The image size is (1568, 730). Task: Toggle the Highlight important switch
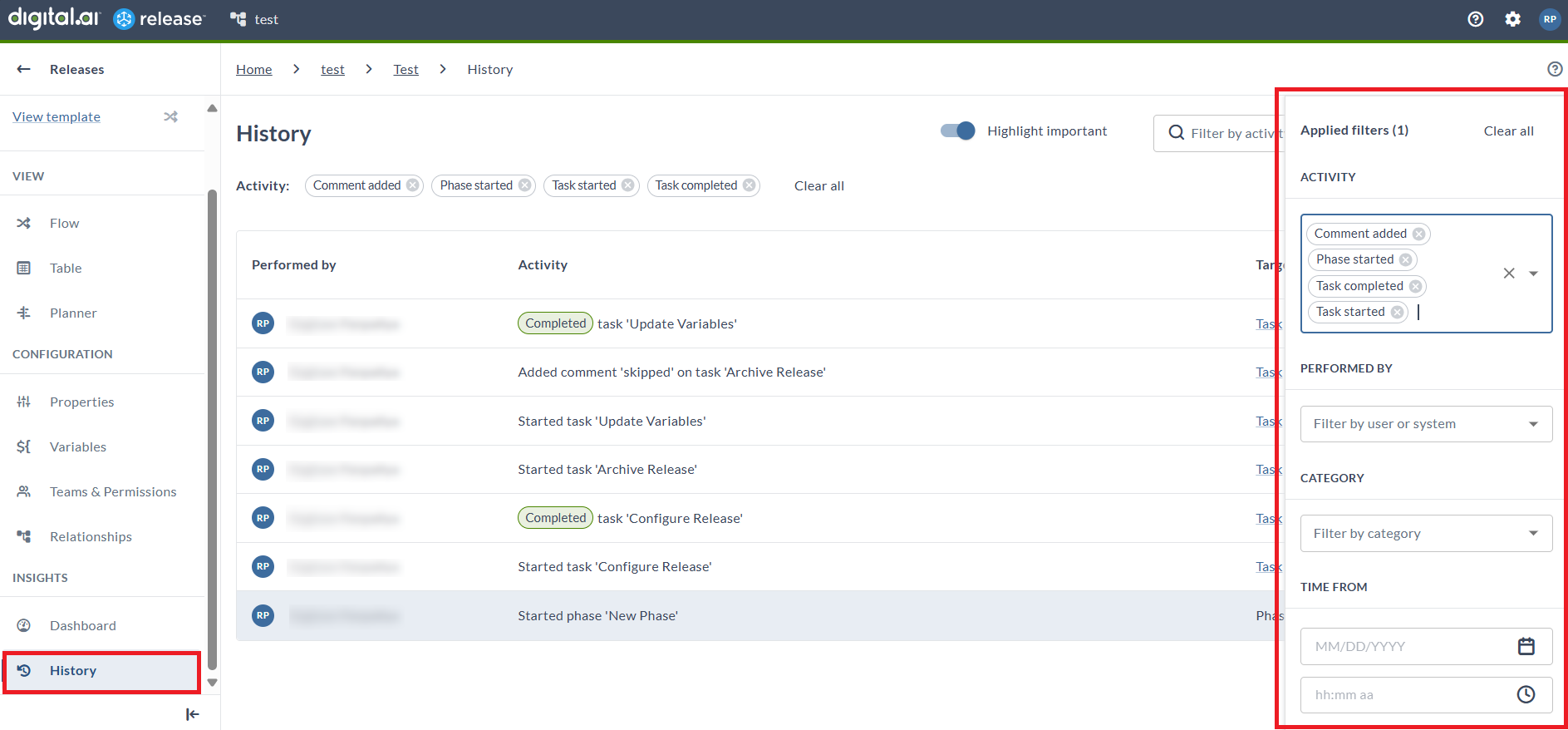point(957,131)
